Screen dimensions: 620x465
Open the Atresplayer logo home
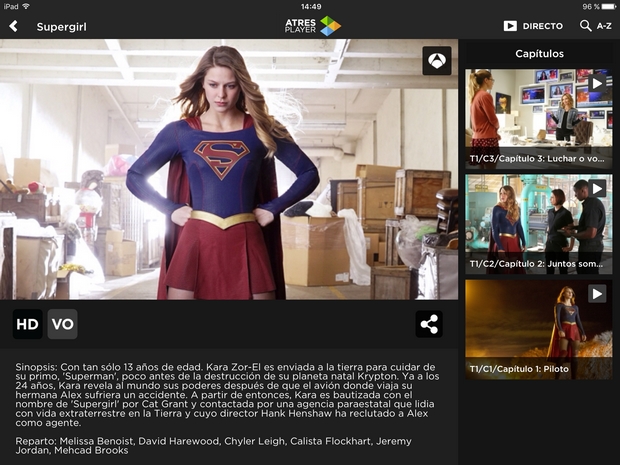313,26
